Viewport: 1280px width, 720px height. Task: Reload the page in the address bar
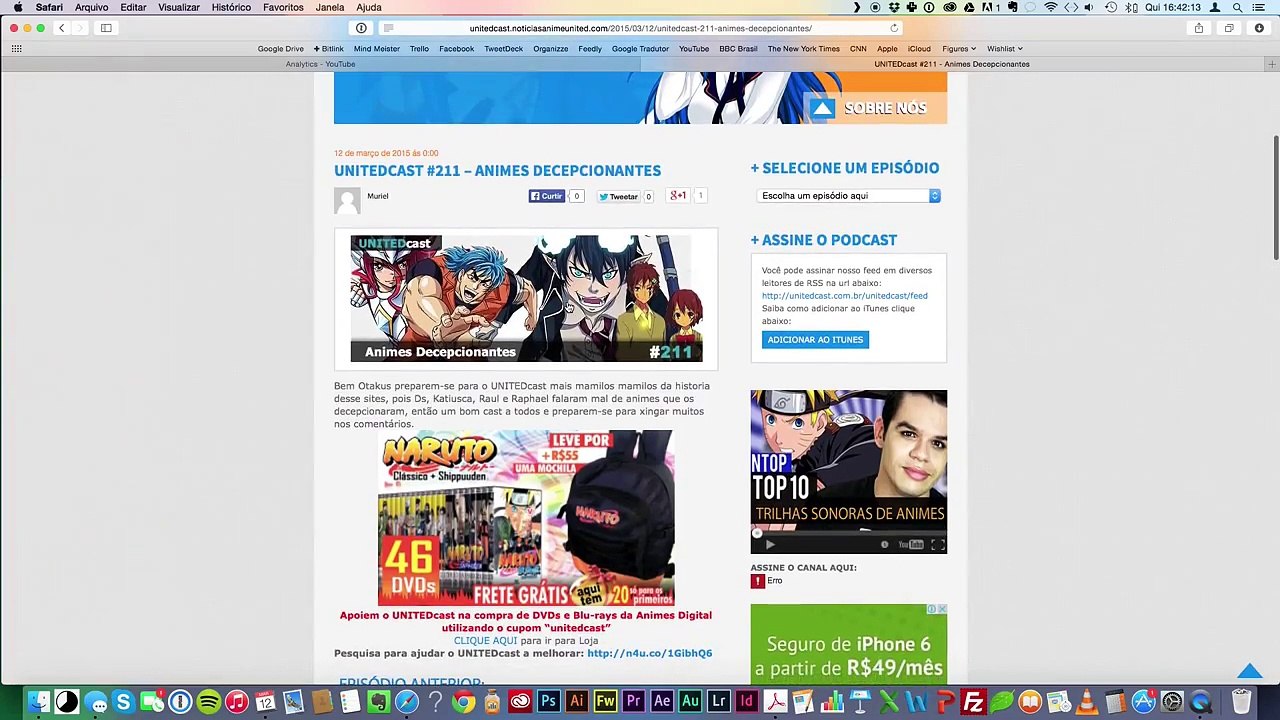tap(894, 28)
